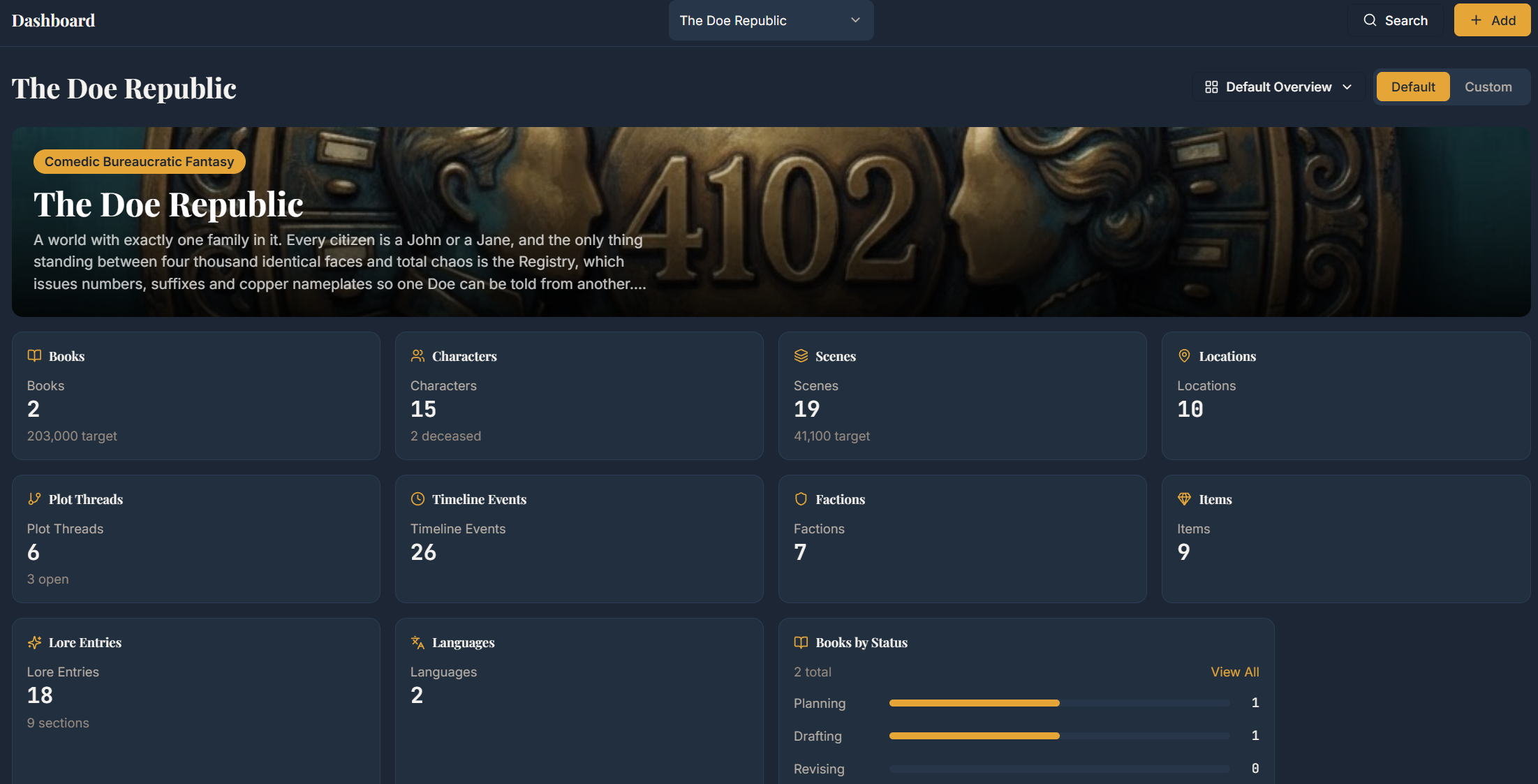This screenshot has width=1538, height=784.
Task: Click the Books card book icon
Action: tap(34, 356)
